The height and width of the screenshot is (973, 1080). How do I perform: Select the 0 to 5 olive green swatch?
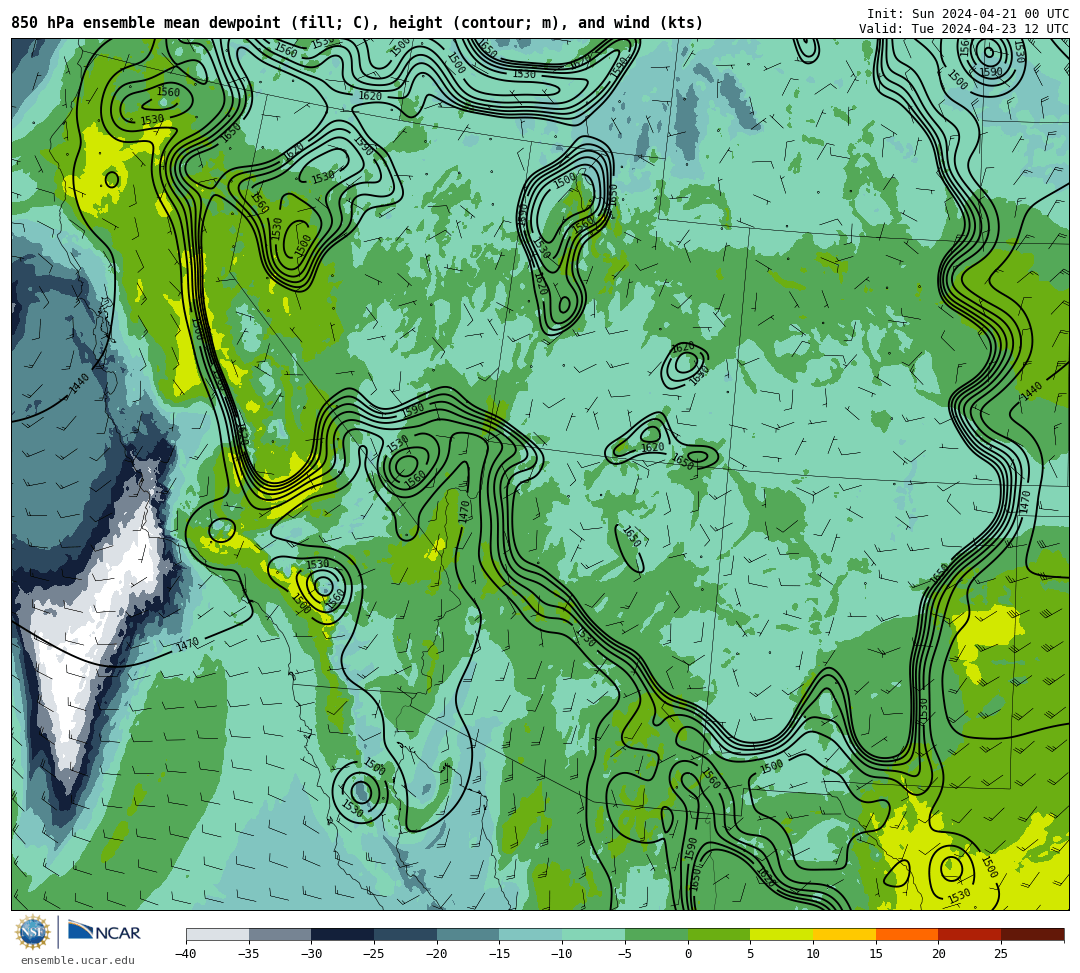(x=719, y=934)
